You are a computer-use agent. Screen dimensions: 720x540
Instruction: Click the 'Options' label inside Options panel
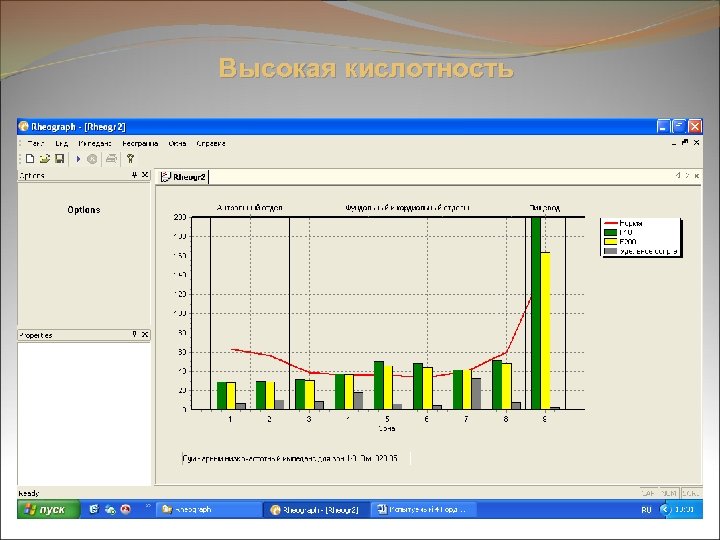(84, 210)
